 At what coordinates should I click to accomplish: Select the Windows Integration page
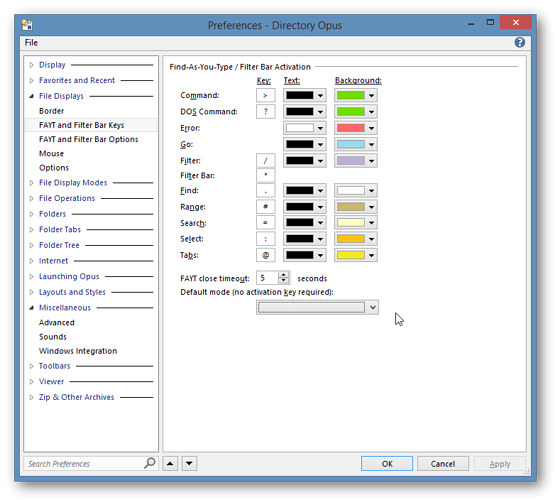click(78, 351)
